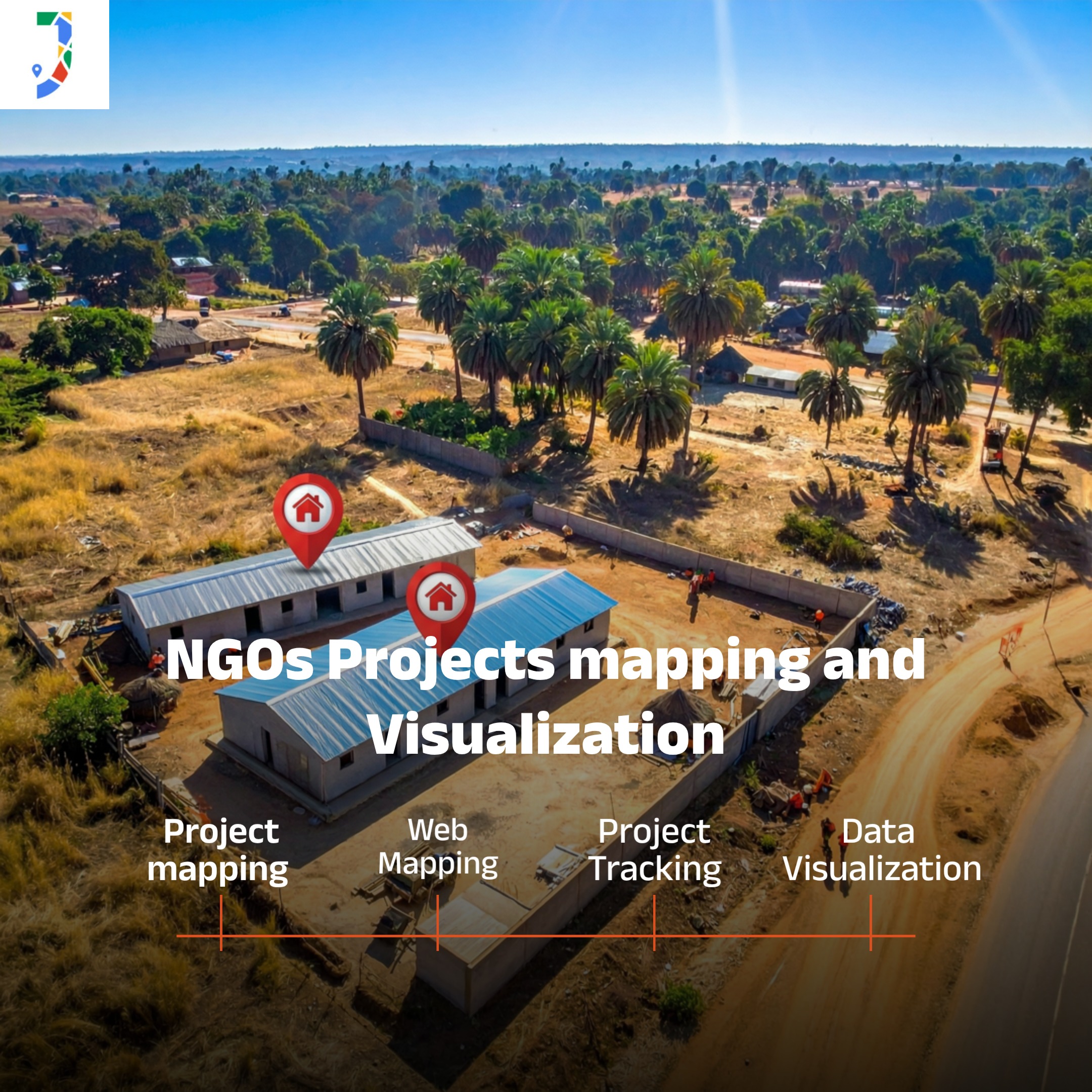This screenshot has height=1092, width=1092.
Task: Click house symbol inside upper red marker
Action: point(308,508)
